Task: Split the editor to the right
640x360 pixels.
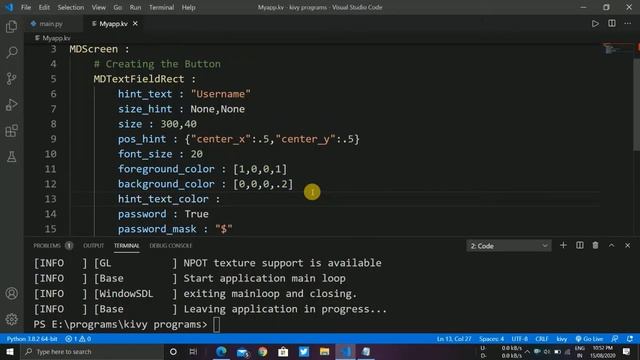Action: 612,23
